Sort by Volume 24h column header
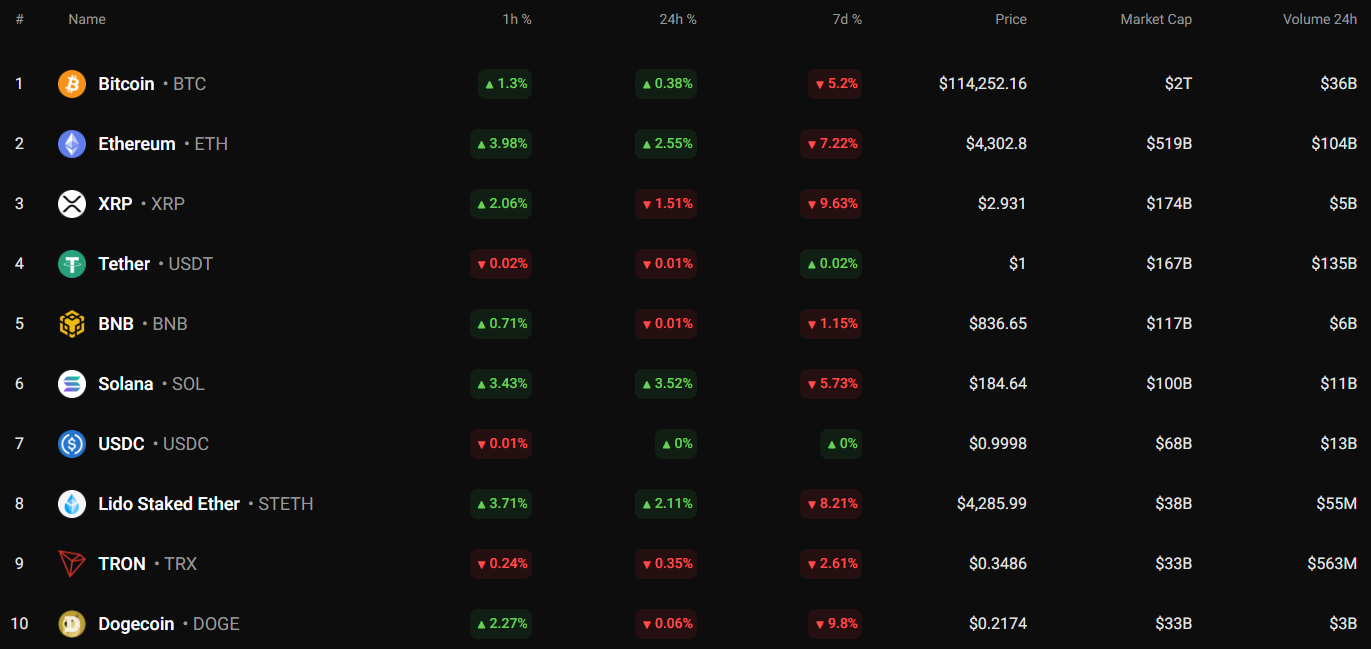Screen dimensions: 1371x649 click(1320, 19)
